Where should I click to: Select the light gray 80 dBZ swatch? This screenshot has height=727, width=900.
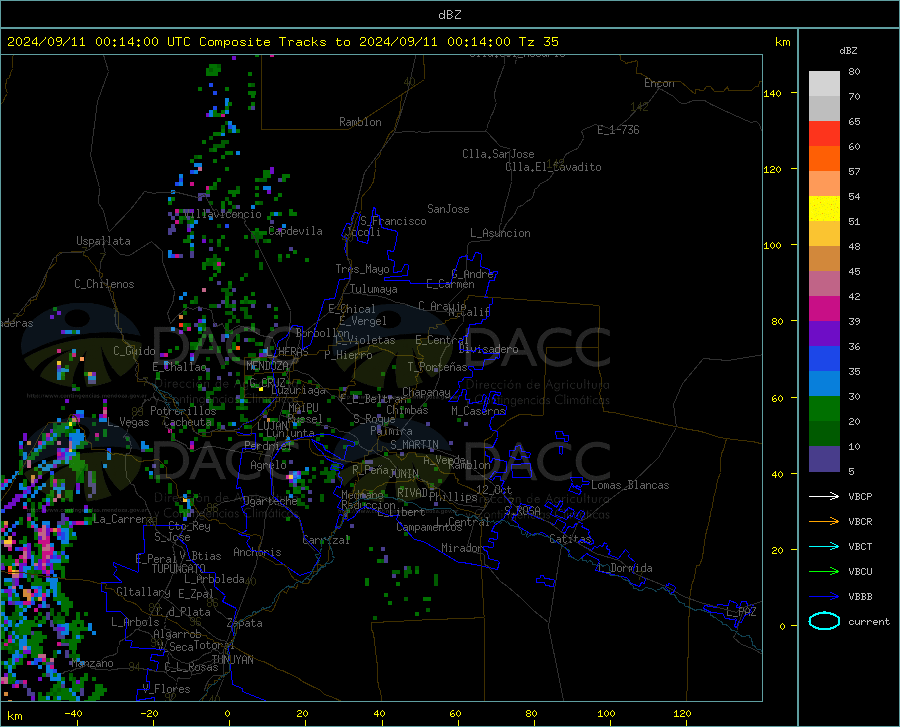pos(824,84)
